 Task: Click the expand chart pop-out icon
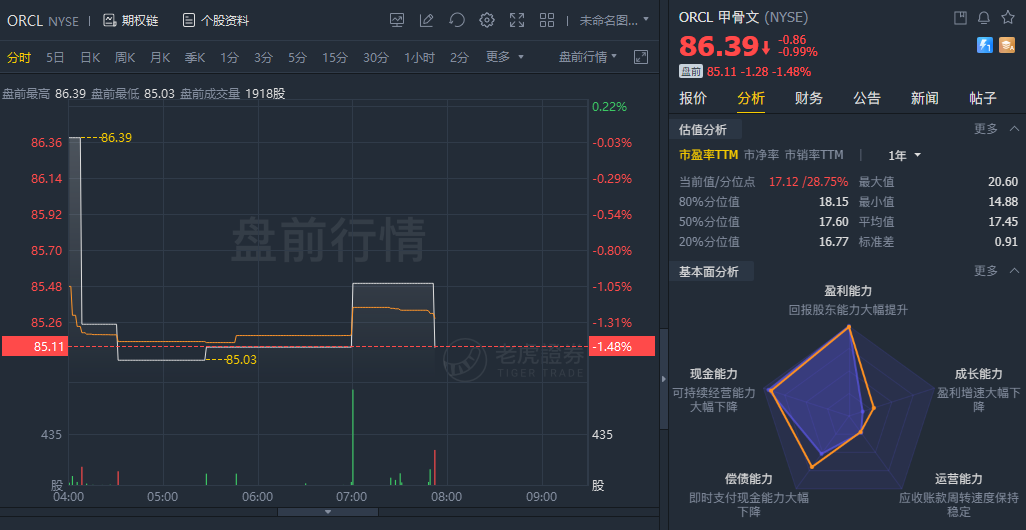pos(641,57)
